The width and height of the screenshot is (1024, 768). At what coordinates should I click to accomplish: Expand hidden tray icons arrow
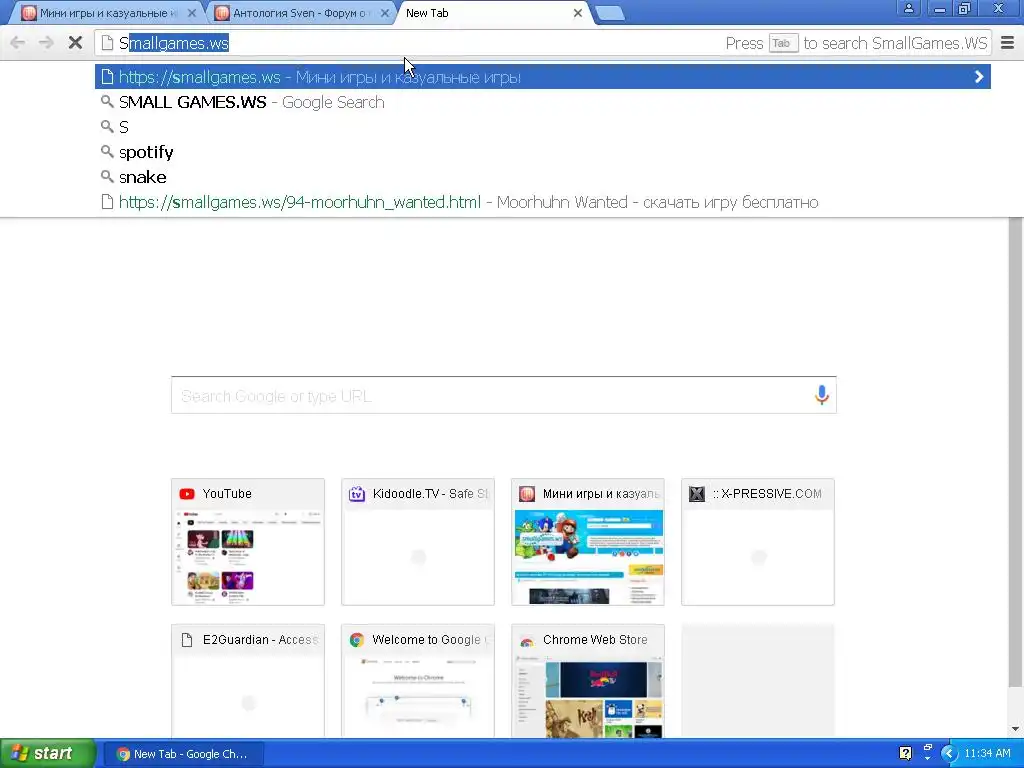(949, 754)
